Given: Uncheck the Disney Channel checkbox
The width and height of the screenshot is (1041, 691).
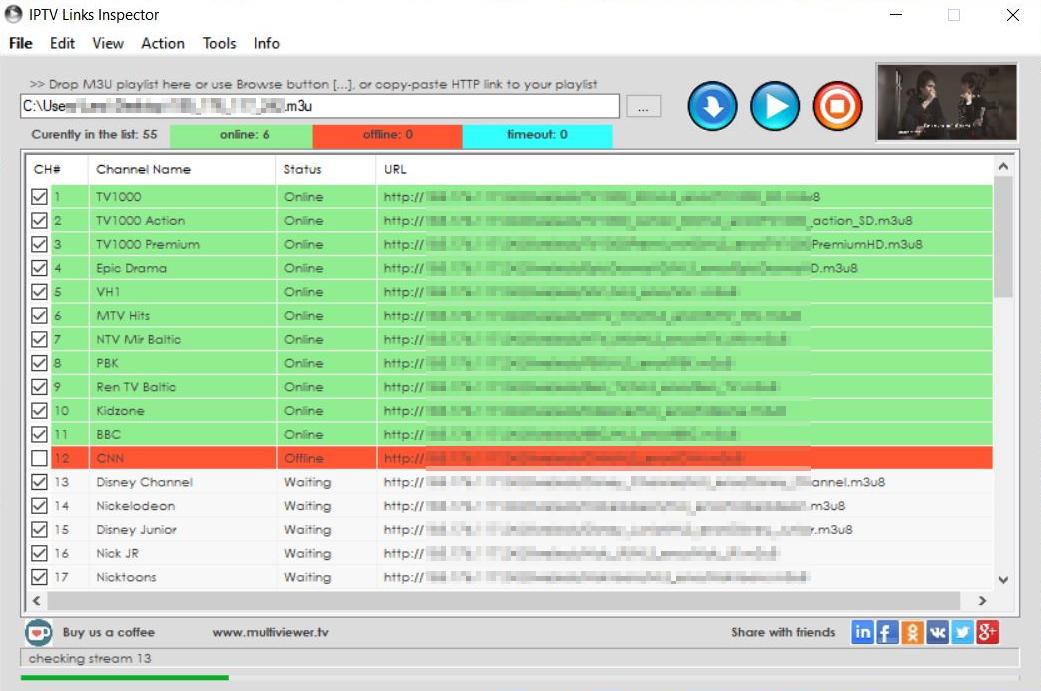Looking at the screenshot, I should click(x=39, y=482).
